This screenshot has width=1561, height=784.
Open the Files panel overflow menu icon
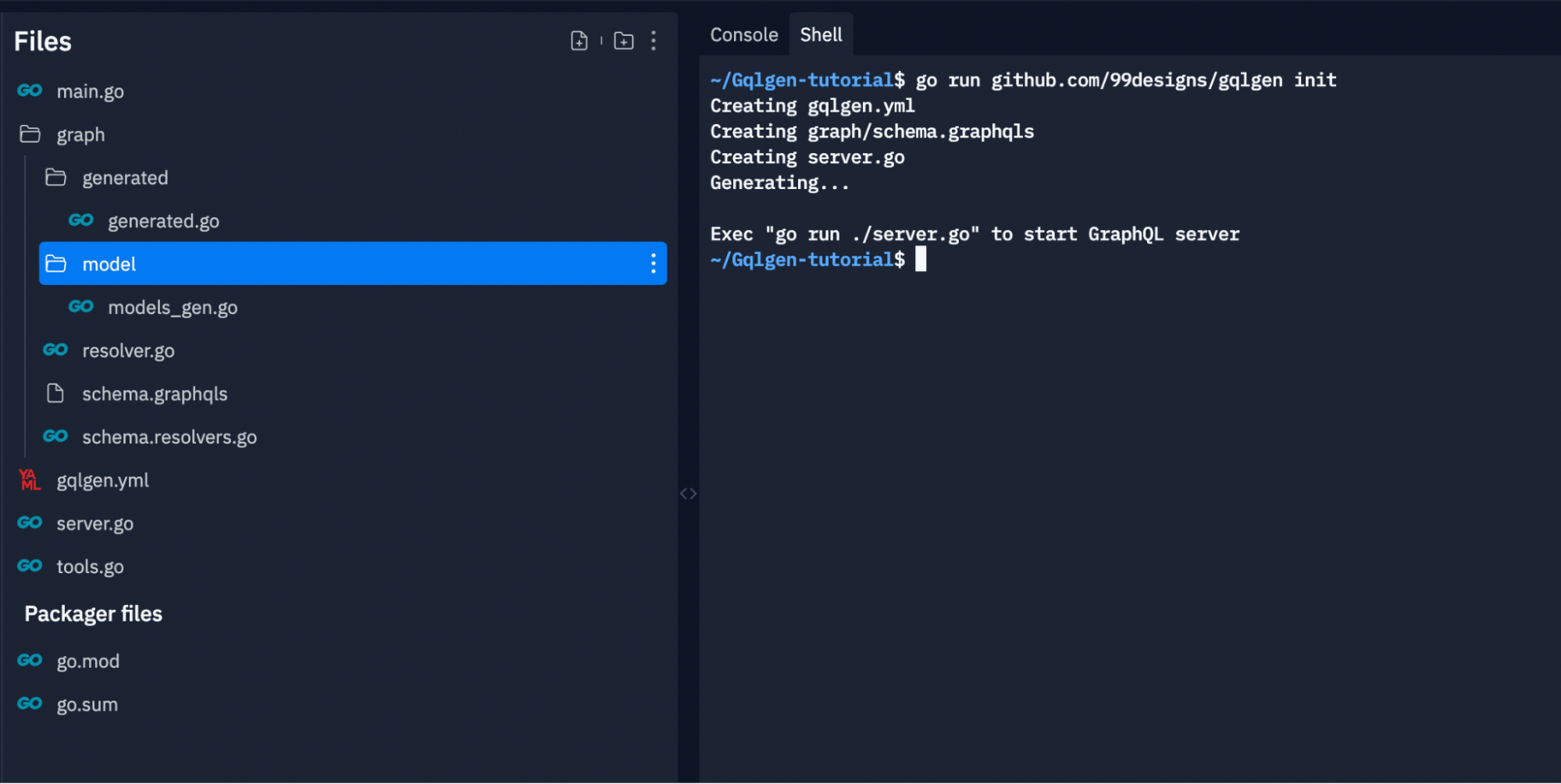pos(654,41)
